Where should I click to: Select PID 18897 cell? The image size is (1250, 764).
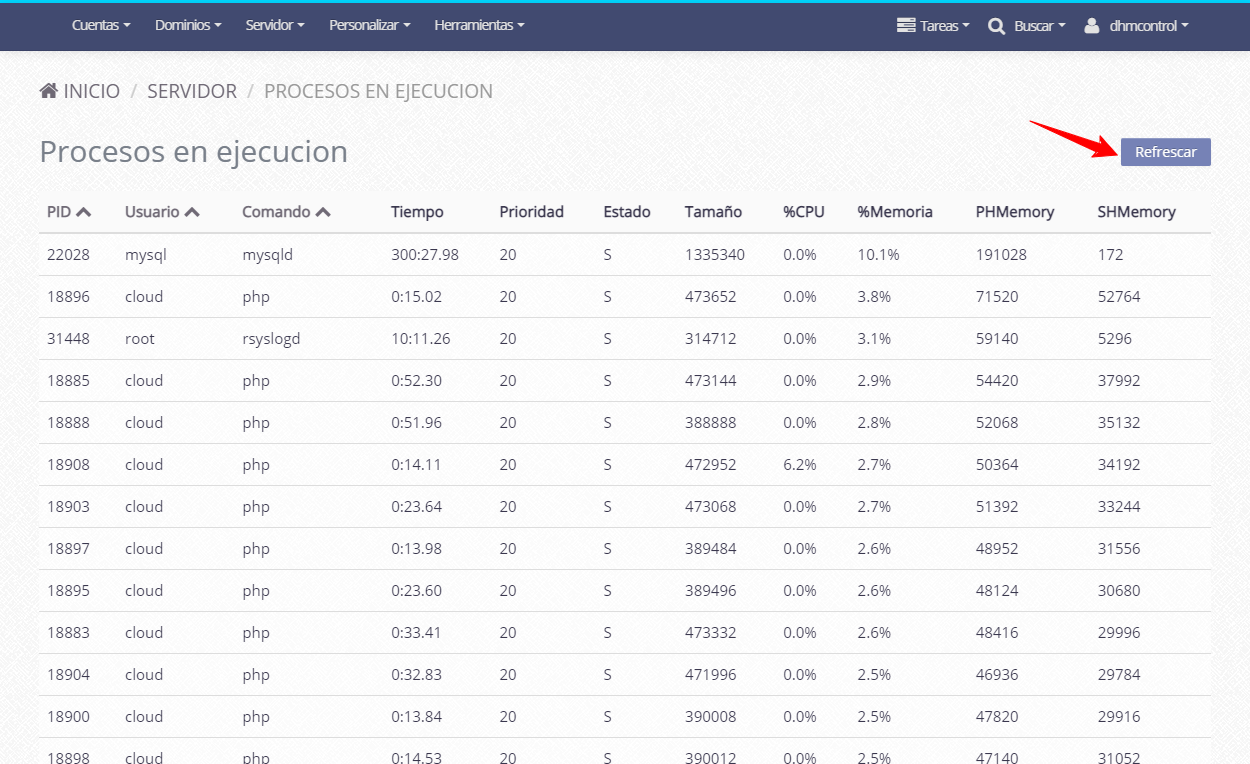(68, 549)
